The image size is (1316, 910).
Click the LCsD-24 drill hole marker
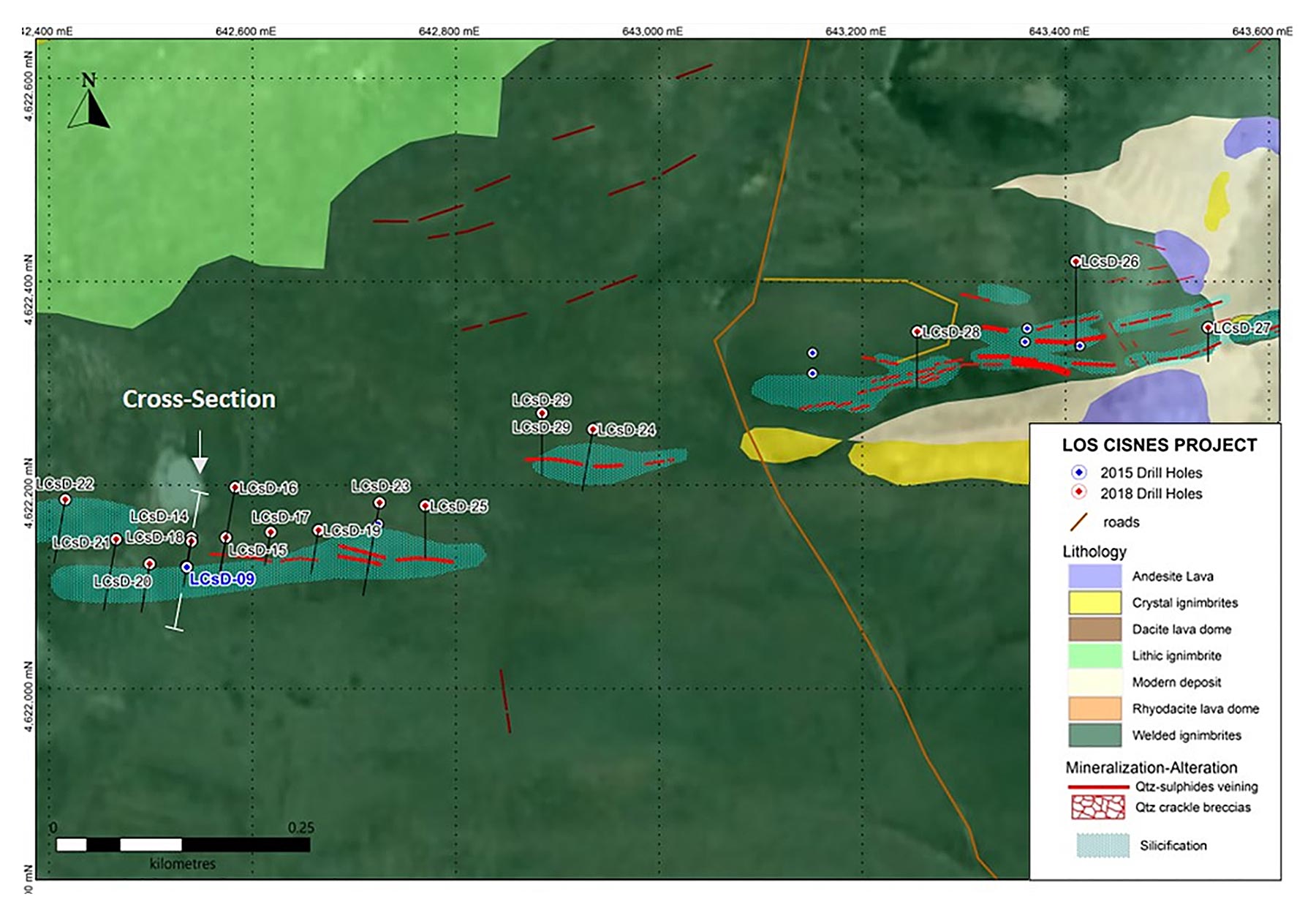tap(593, 429)
